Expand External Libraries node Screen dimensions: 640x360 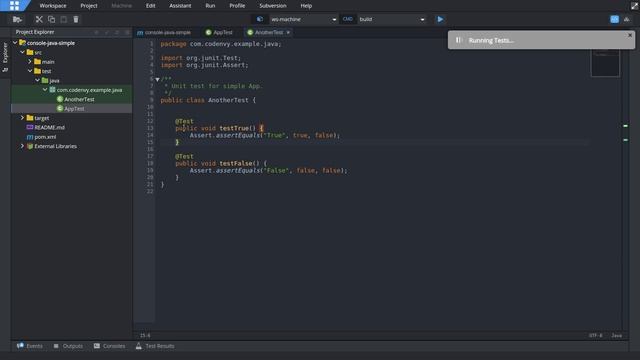22,146
